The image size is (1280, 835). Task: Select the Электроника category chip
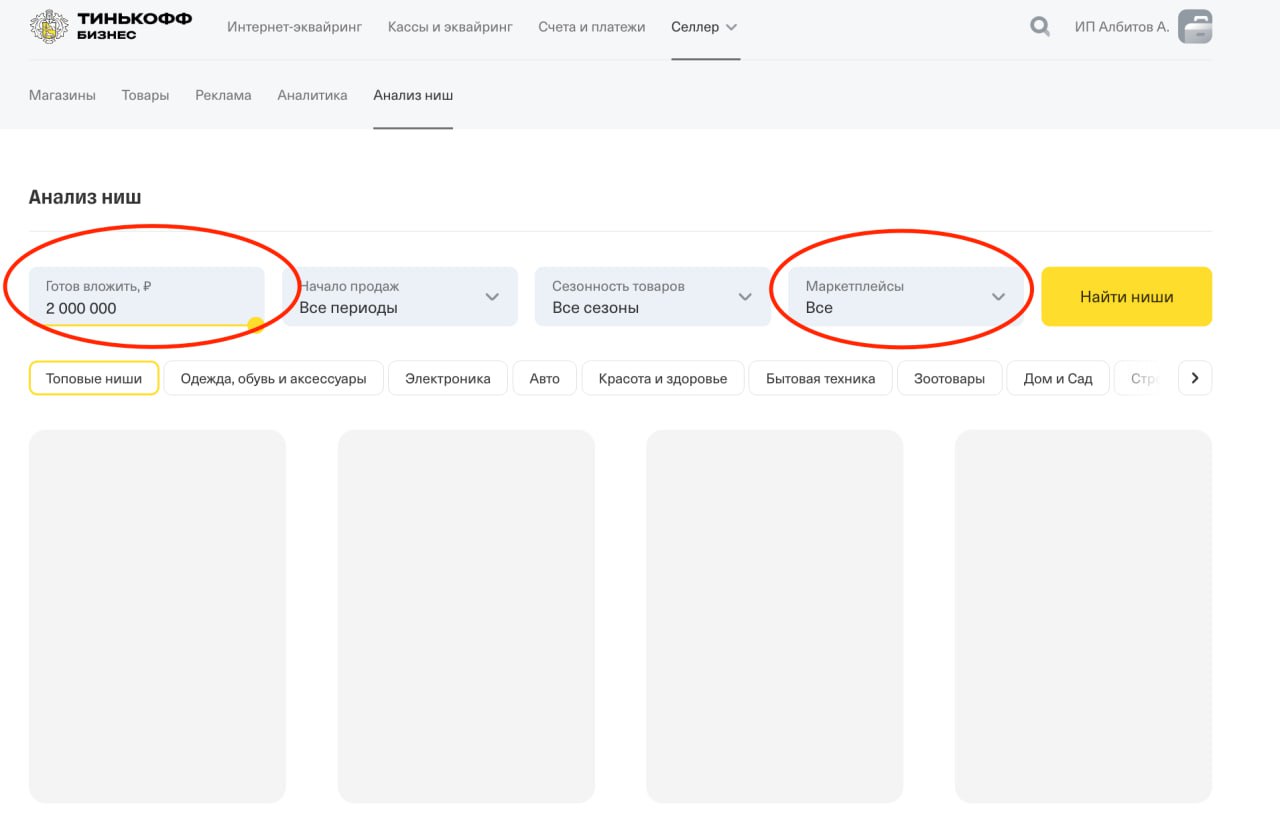[448, 378]
